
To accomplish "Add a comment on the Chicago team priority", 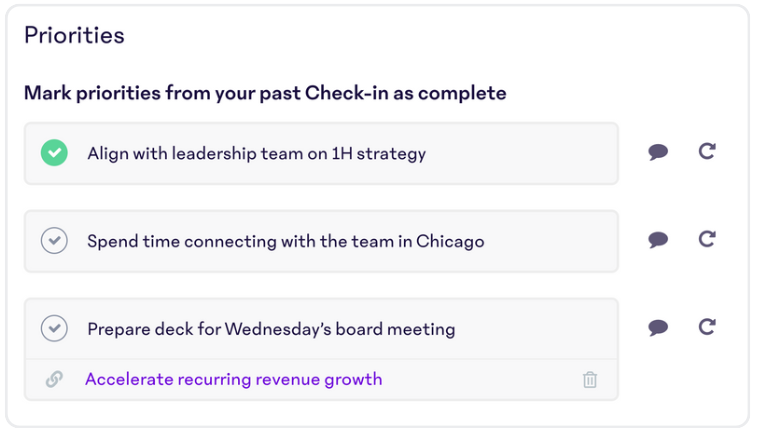I will 658,240.
